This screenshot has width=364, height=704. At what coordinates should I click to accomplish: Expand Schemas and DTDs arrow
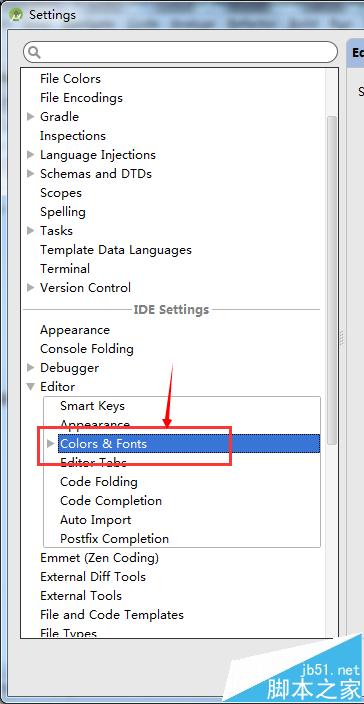[31, 174]
